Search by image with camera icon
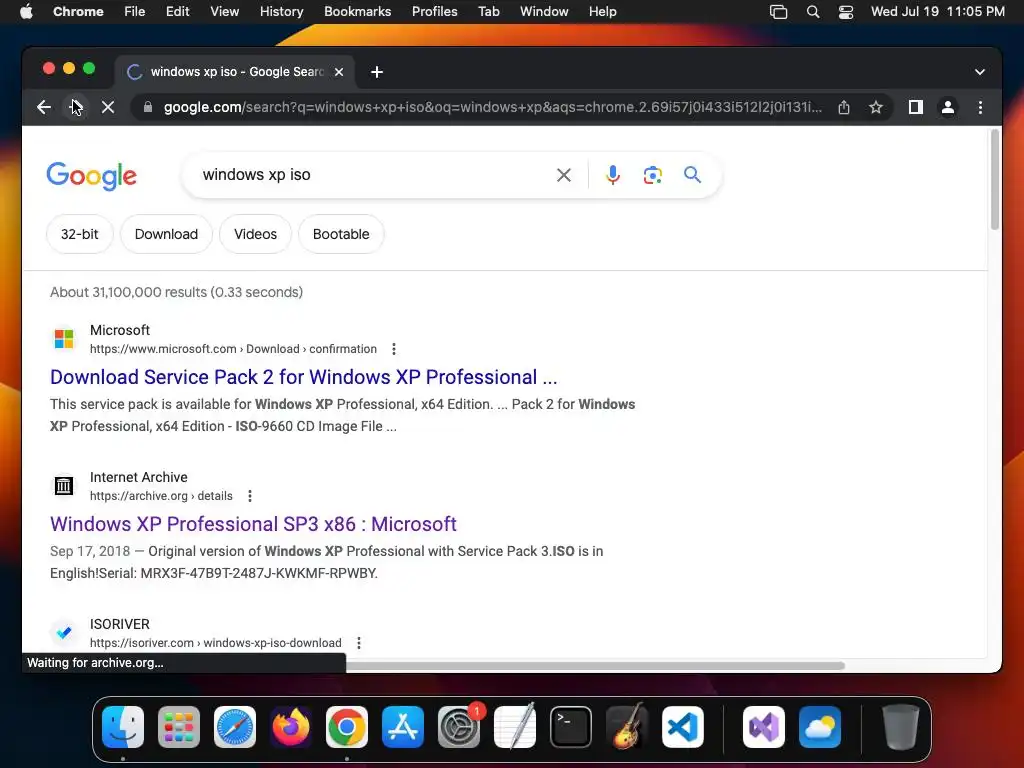The height and width of the screenshot is (768, 1024). [652, 175]
